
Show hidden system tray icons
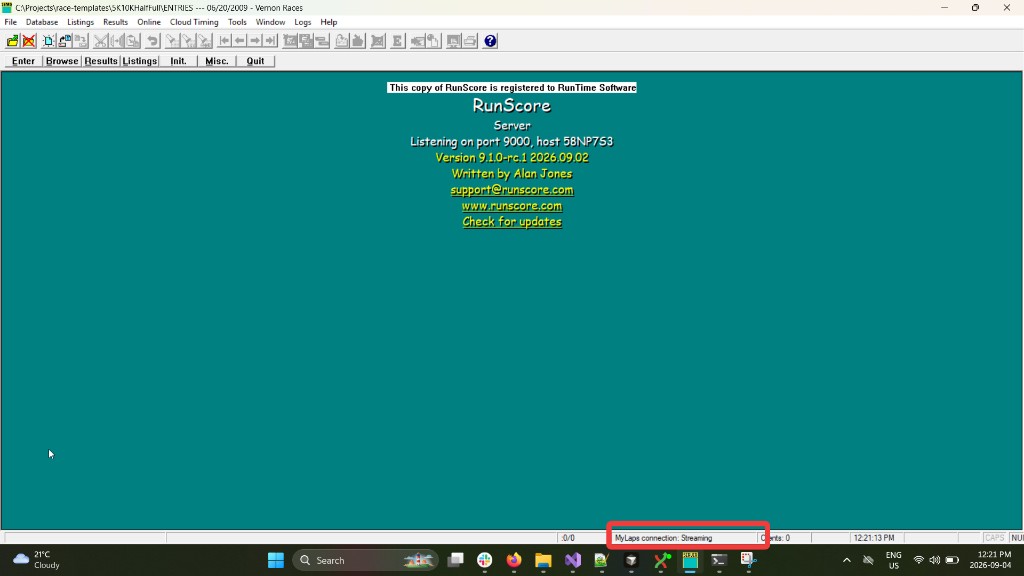pos(846,560)
